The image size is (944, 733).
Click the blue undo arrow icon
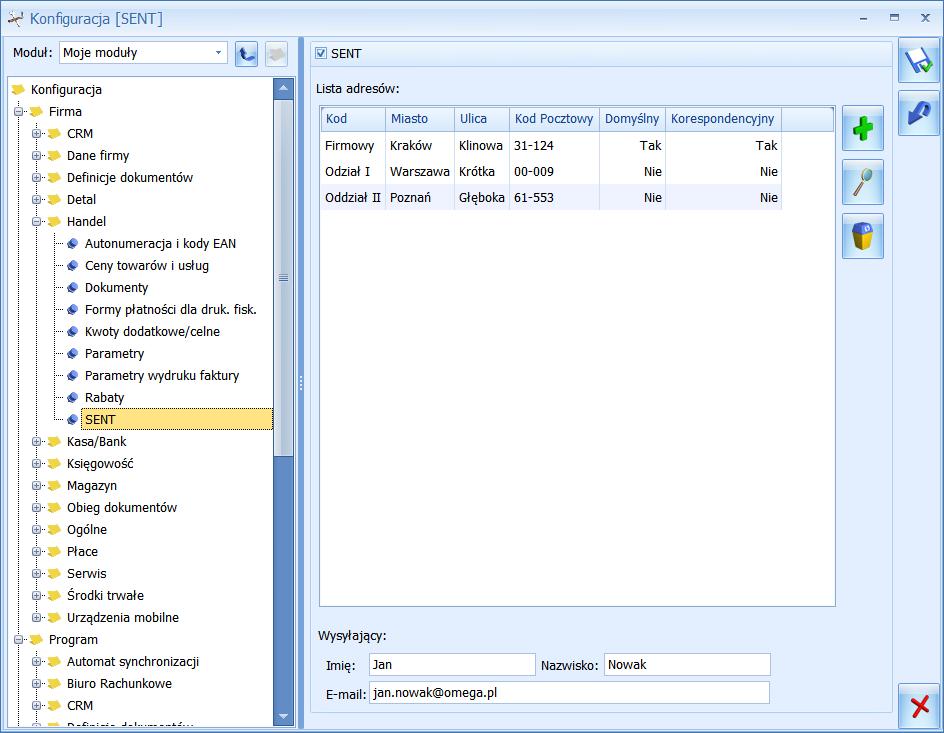click(x=919, y=113)
